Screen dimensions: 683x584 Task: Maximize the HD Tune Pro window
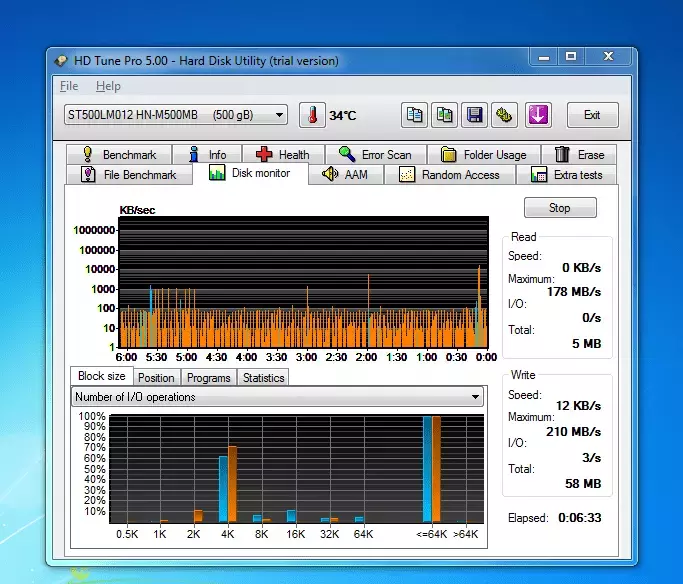571,57
